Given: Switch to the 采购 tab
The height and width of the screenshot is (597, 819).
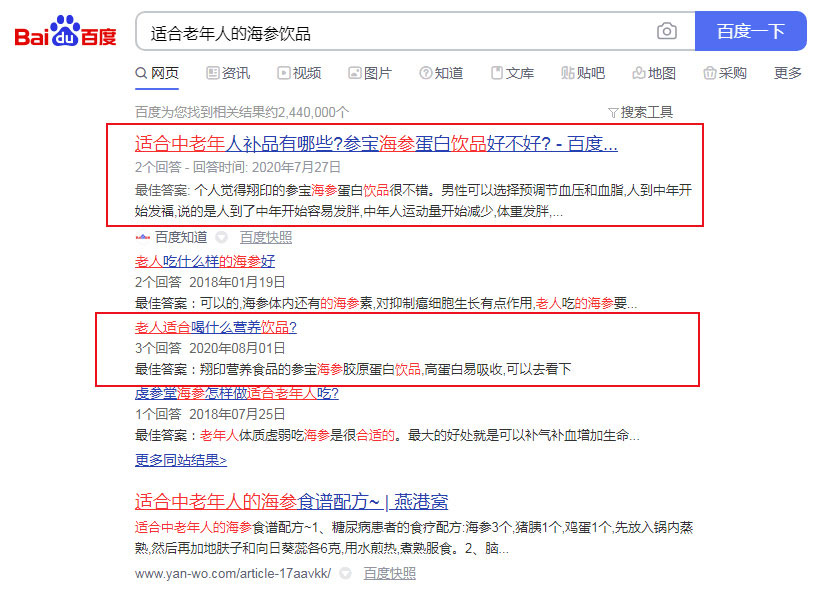Looking at the screenshot, I should click(725, 73).
